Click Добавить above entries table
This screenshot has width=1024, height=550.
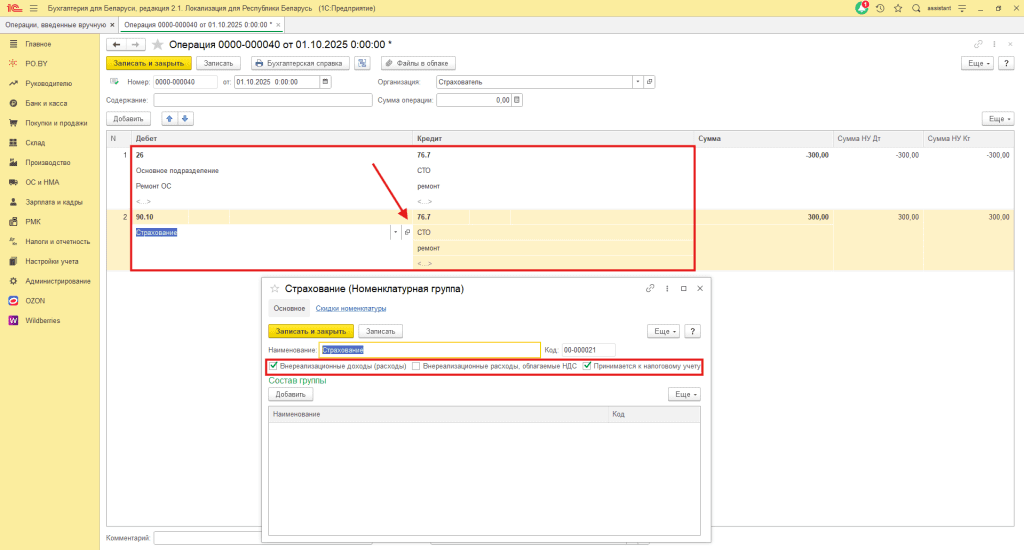[x=128, y=119]
